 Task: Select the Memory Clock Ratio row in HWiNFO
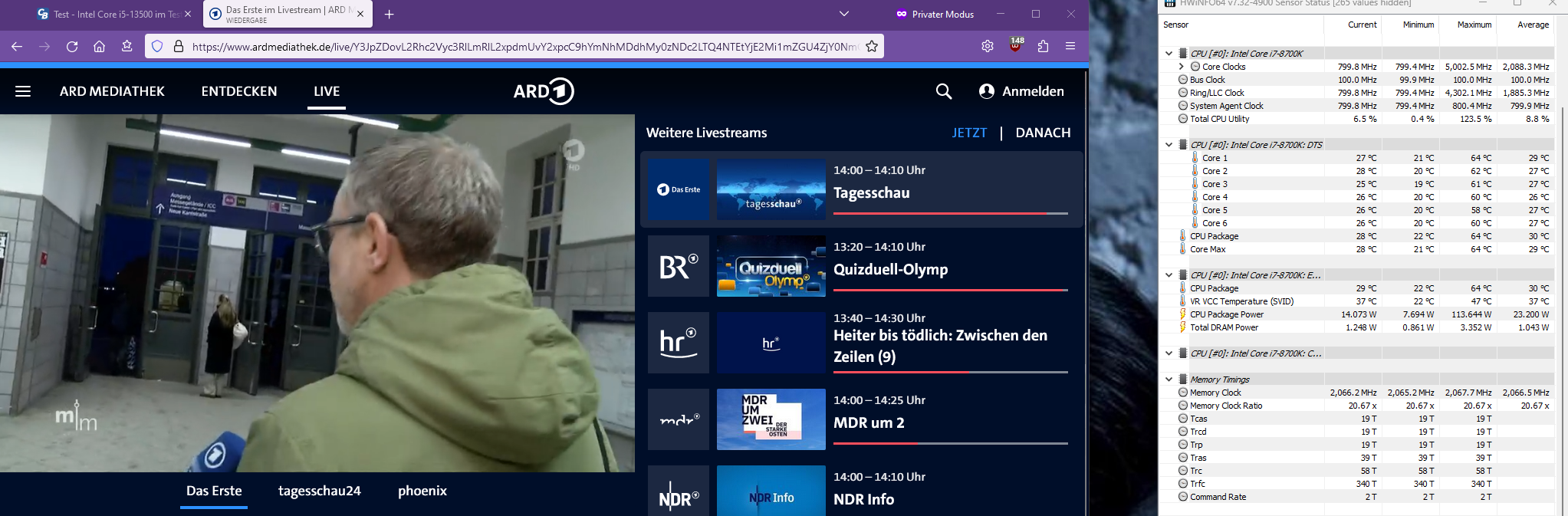pos(1357,406)
